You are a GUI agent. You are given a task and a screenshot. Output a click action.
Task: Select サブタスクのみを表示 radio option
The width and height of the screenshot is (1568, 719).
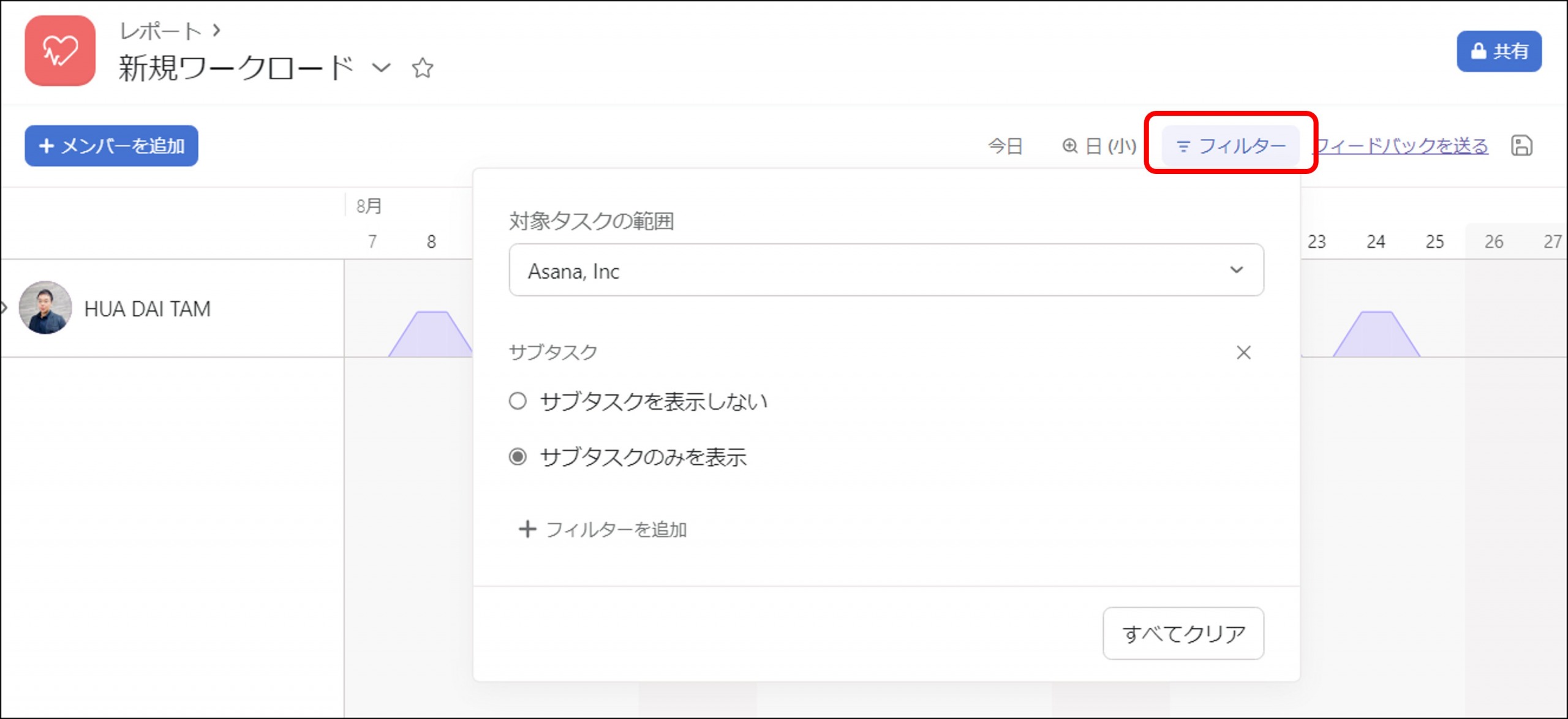[518, 457]
